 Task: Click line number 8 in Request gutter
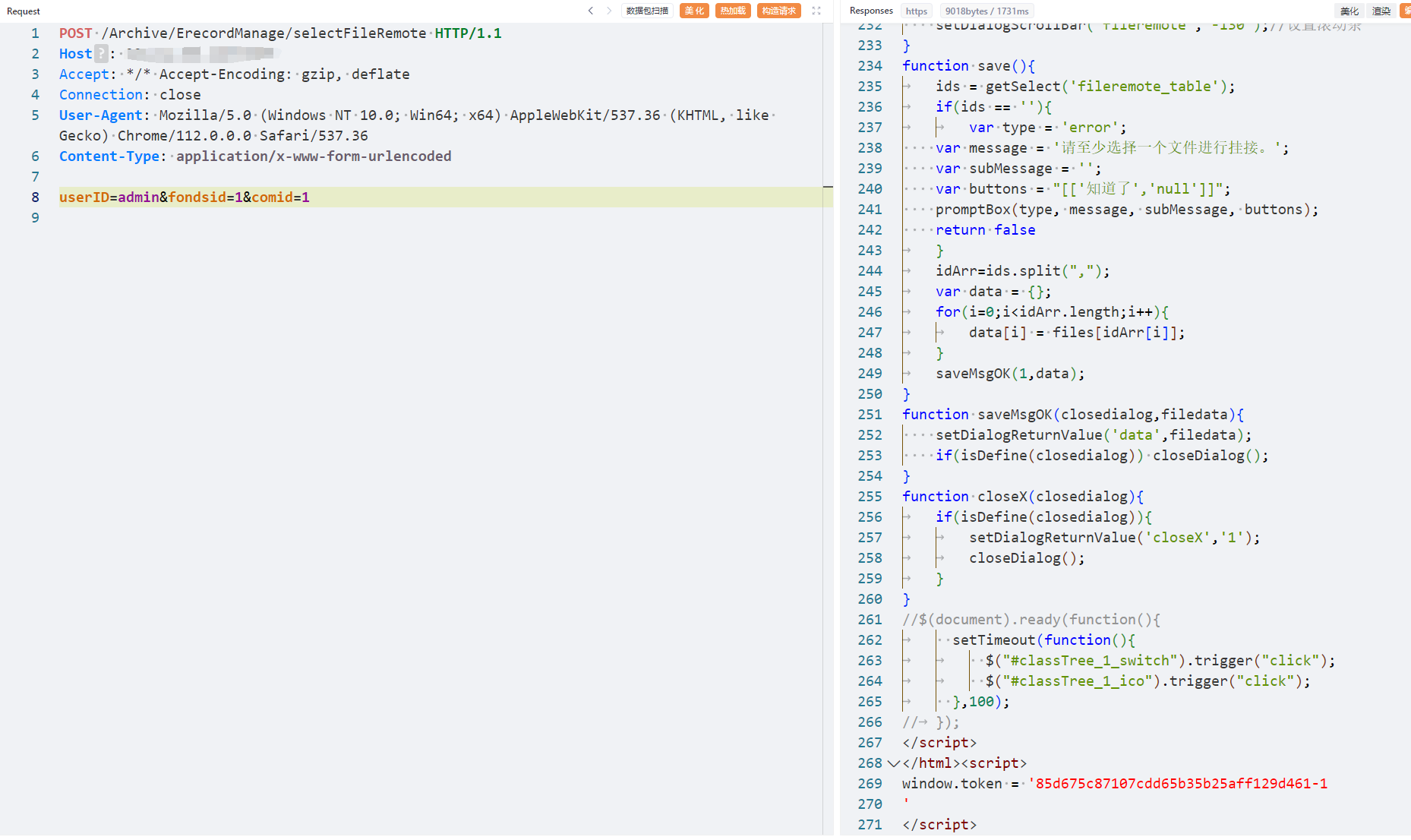(35, 197)
